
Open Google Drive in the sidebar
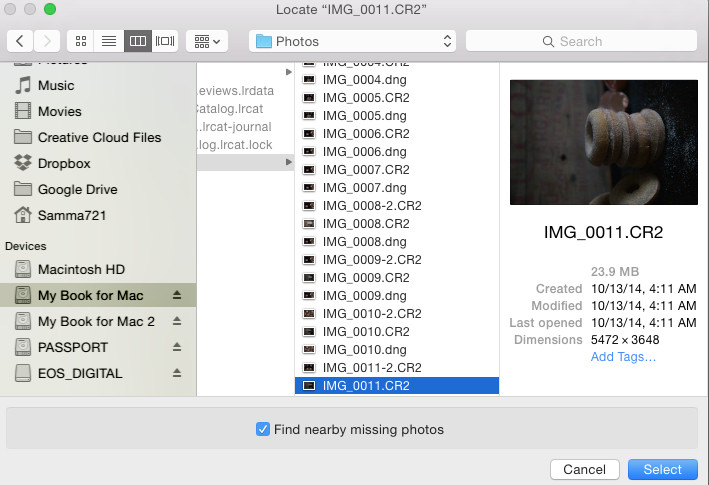pos(77,189)
